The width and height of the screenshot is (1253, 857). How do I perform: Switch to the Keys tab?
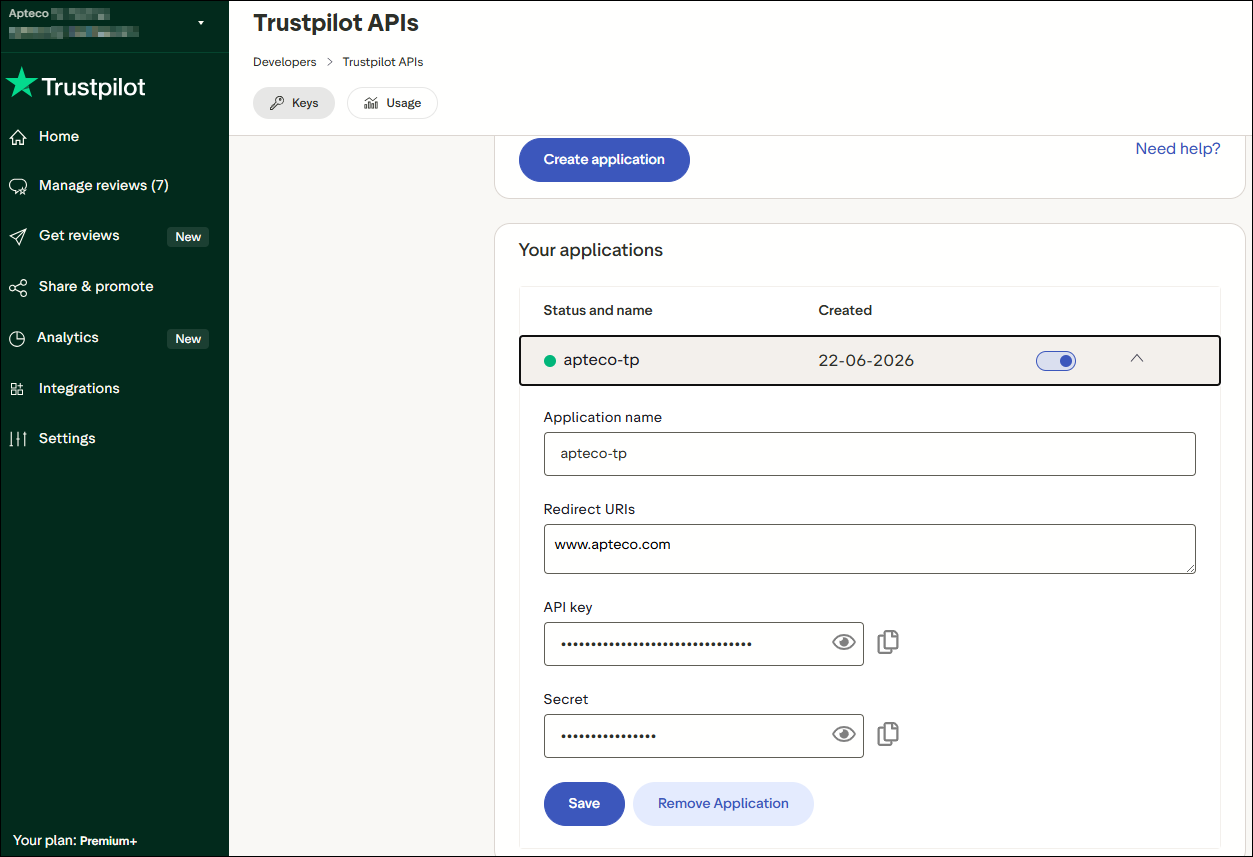tap(294, 103)
